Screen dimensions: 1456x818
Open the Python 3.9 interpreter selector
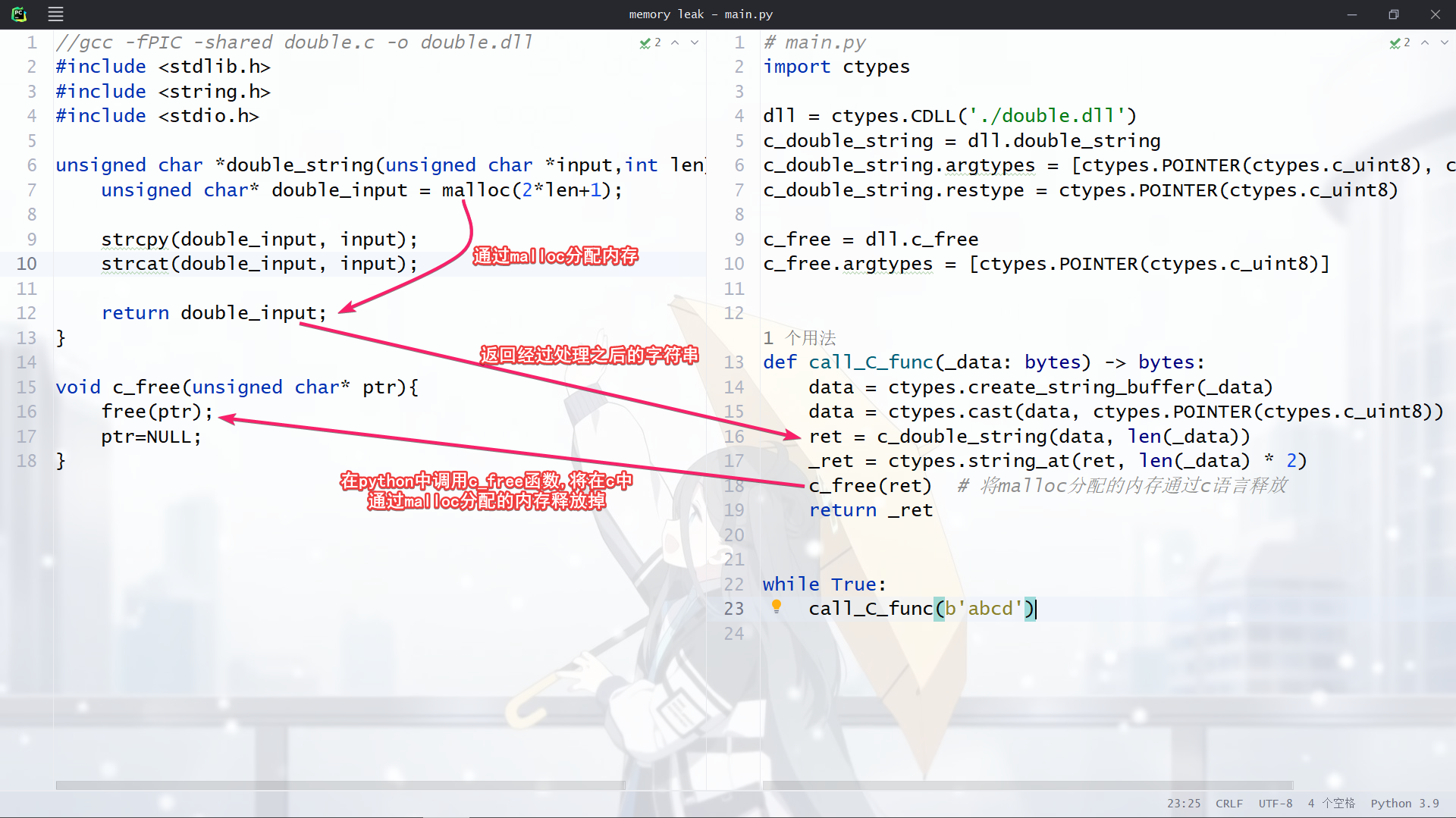[x=1404, y=804]
